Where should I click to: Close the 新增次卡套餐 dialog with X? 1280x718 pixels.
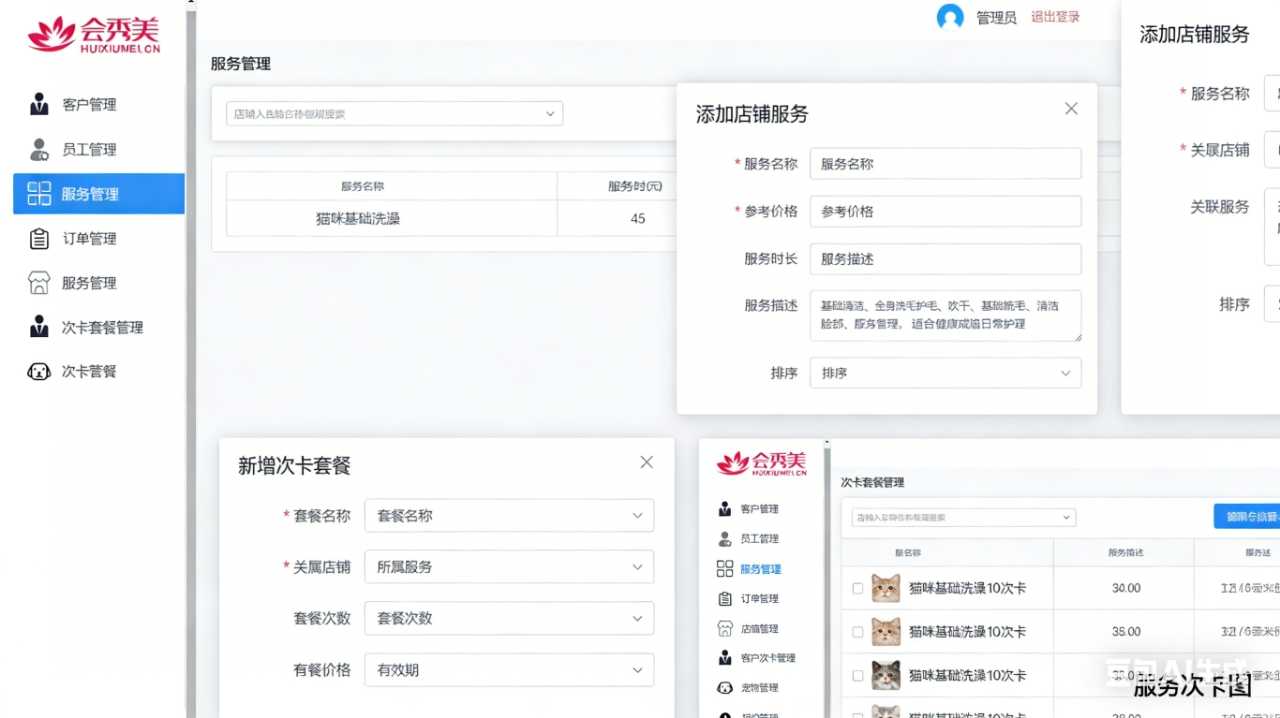pos(646,462)
